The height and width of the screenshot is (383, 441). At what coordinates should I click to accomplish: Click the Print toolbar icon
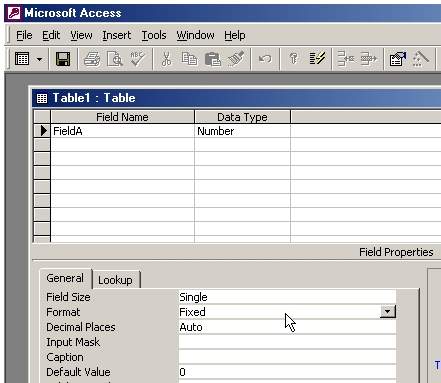point(92,59)
